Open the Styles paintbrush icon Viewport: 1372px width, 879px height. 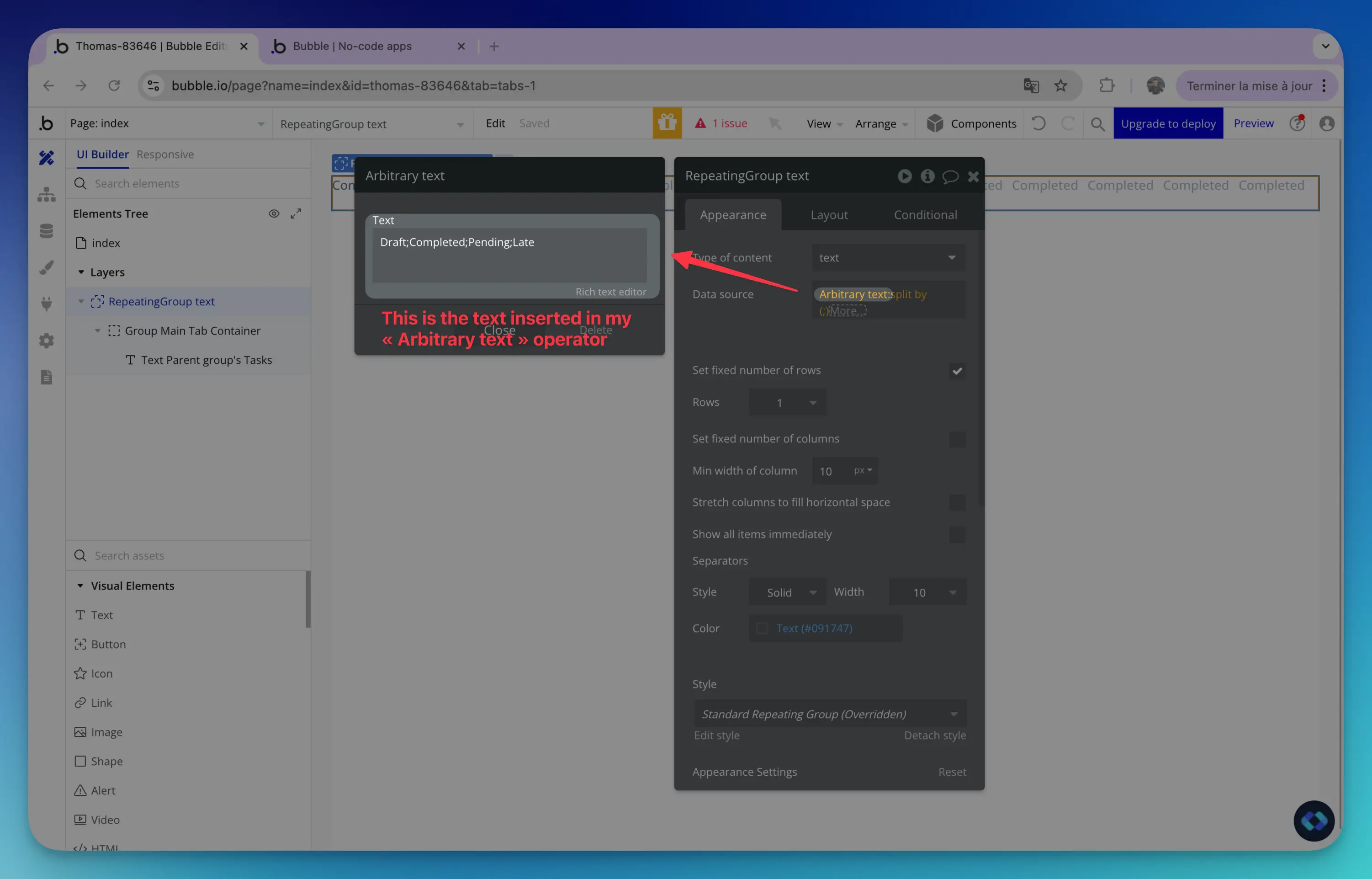pos(46,268)
